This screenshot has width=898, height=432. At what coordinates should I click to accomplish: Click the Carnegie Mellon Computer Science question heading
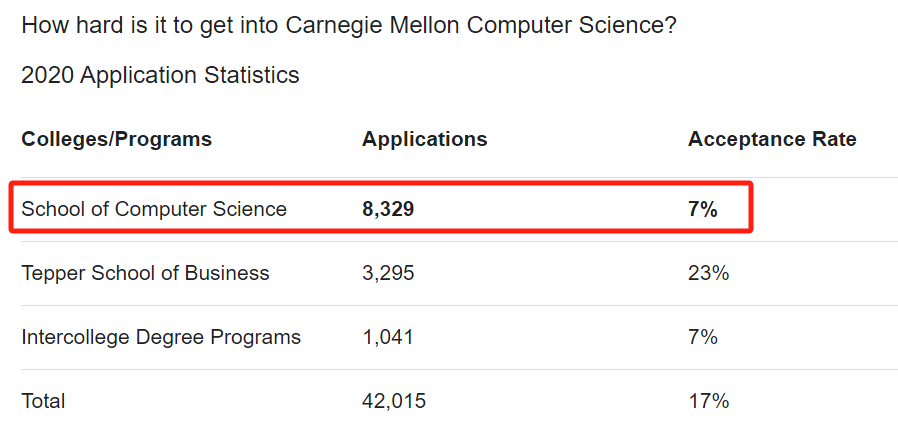click(349, 25)
